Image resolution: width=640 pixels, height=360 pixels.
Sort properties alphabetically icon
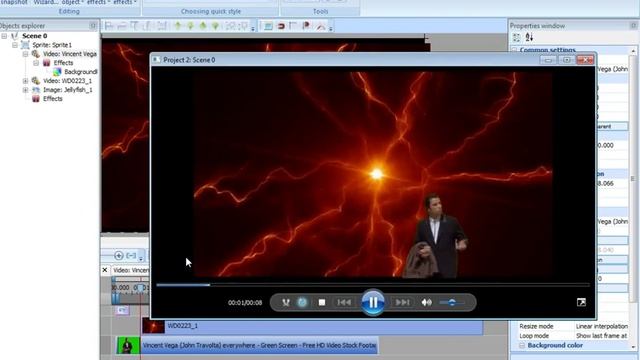pos(529,38)
